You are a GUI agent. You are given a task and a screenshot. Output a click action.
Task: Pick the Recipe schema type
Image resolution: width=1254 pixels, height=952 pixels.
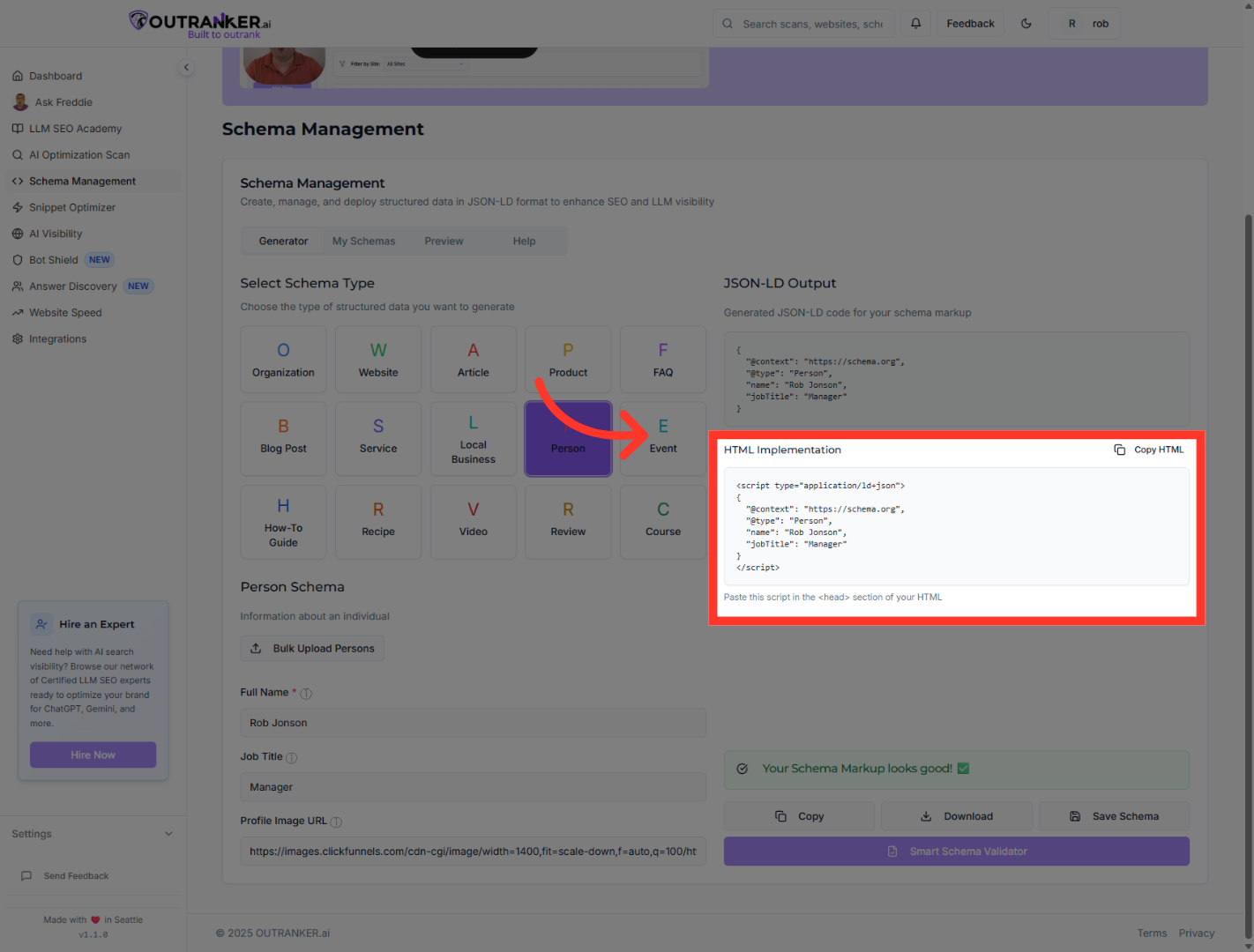pyautogui.click(x=378, y=523)
